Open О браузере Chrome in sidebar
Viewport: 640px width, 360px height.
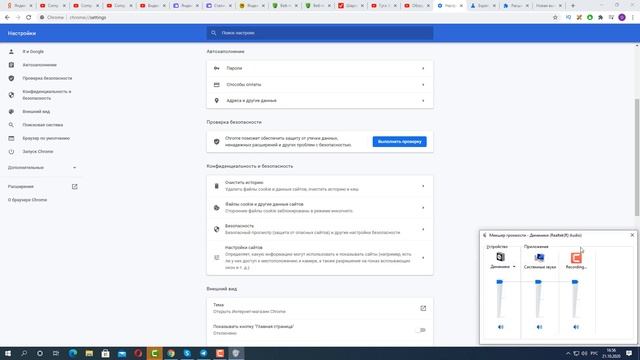27,200
